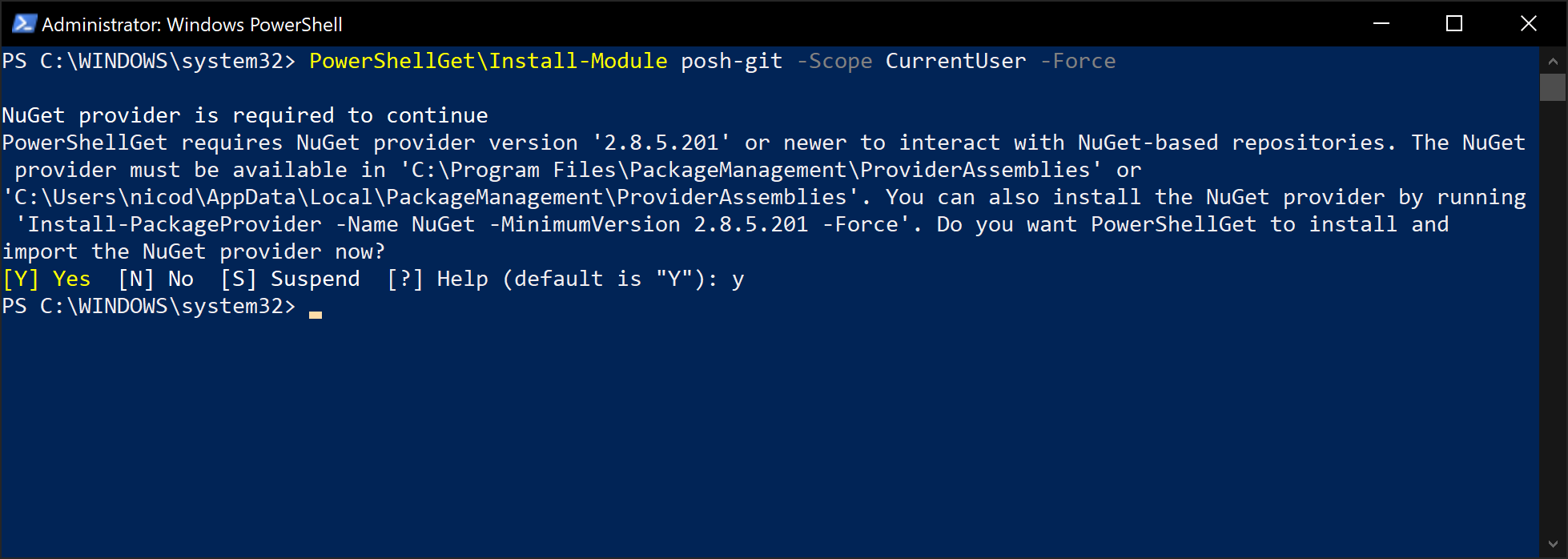Viewport: 1568px width, 559px height.
Task: Open the PowerShell icon system menu
Action: (x=24, y=24)
